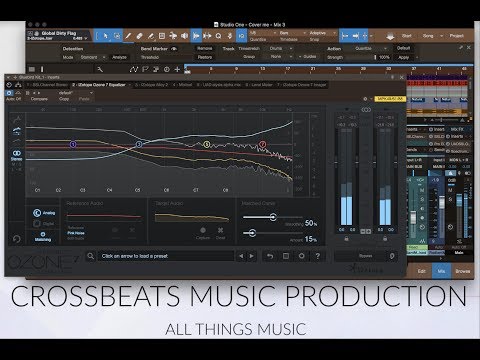Click Restore bend markers button
The height and width of the screenshot is (360, 480).
click(205, 57)
